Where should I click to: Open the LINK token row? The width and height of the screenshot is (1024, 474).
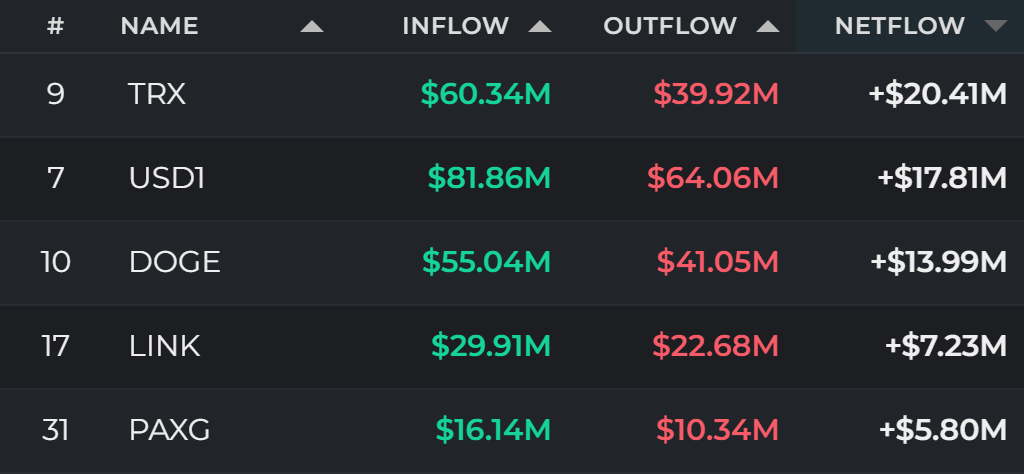coord(512,346)
